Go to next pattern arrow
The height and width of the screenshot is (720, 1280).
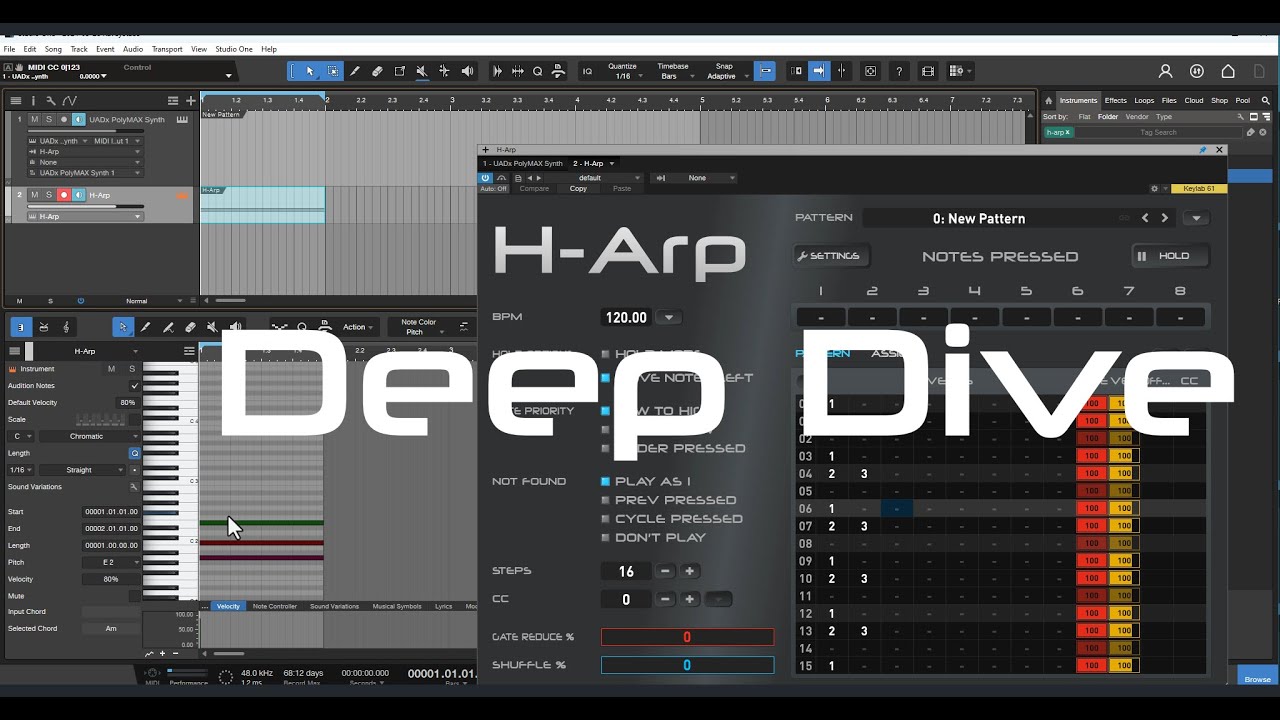pyautogui.click(x=1165, y=218)
